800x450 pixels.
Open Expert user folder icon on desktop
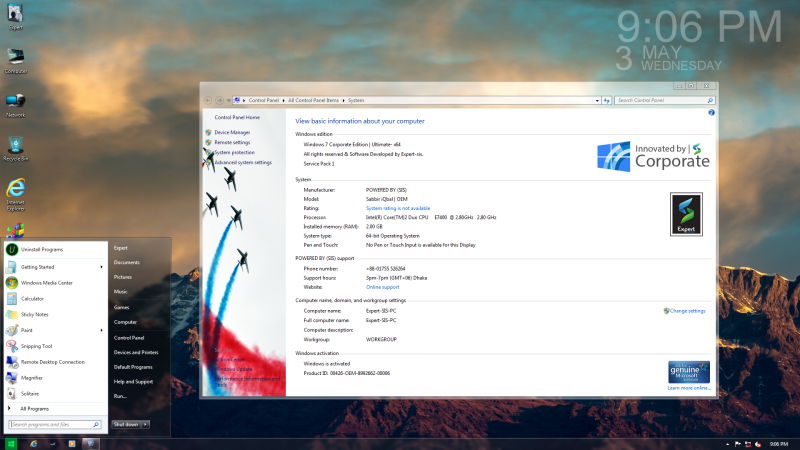click(x=15, y=17)
